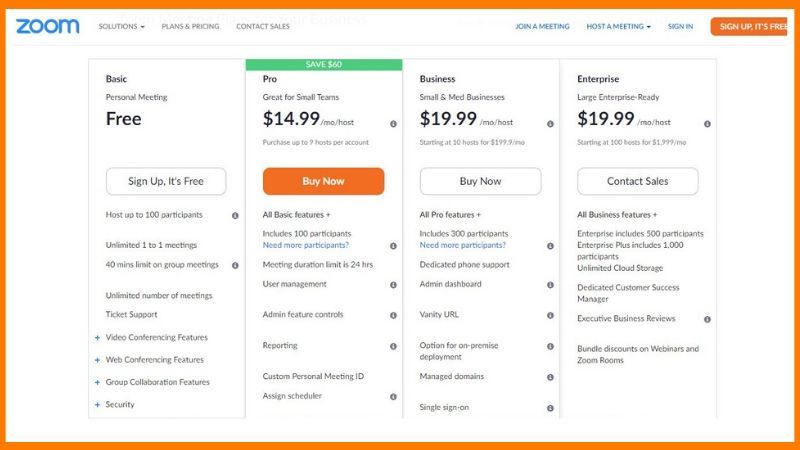Click info icon beside Pro $14.99 price

(x=393, y=124)
